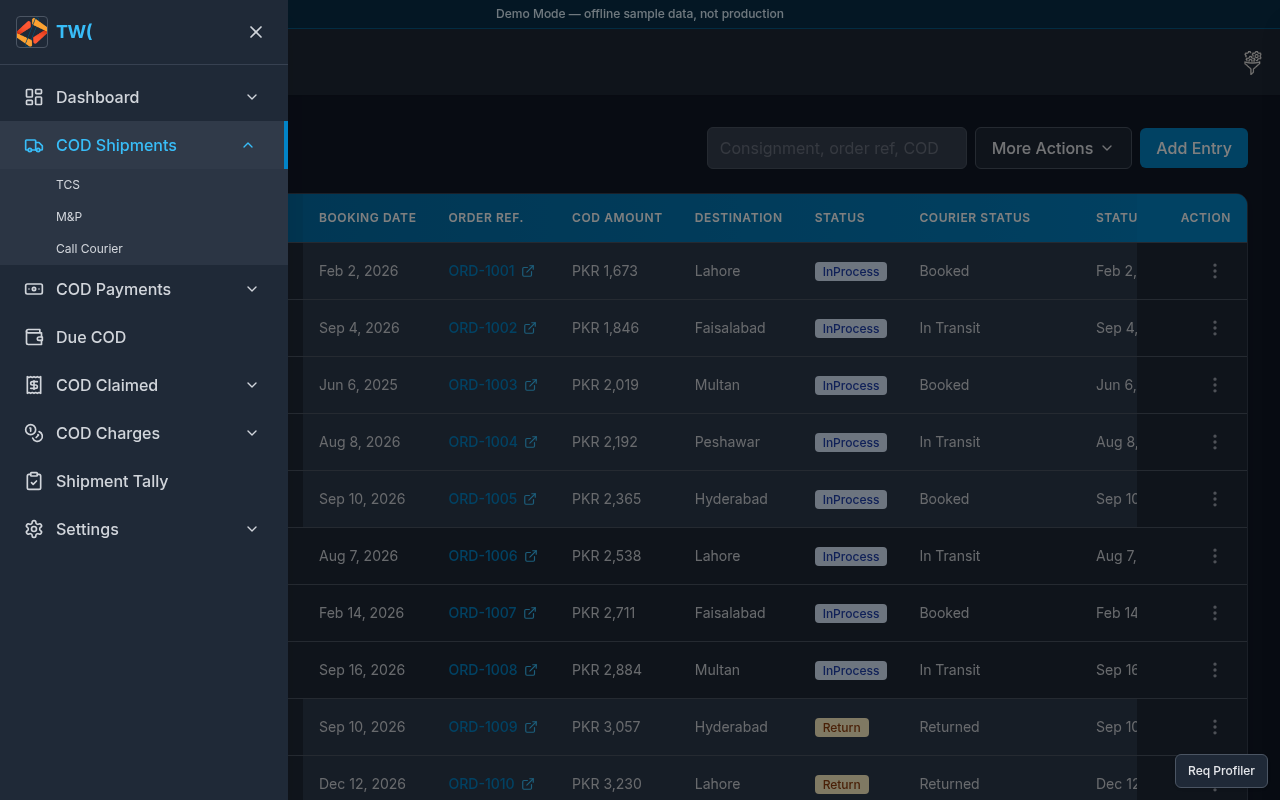Click the Demo Mode banner text
This screenshot has height=800, width=1280.
(x=640, y=14)
